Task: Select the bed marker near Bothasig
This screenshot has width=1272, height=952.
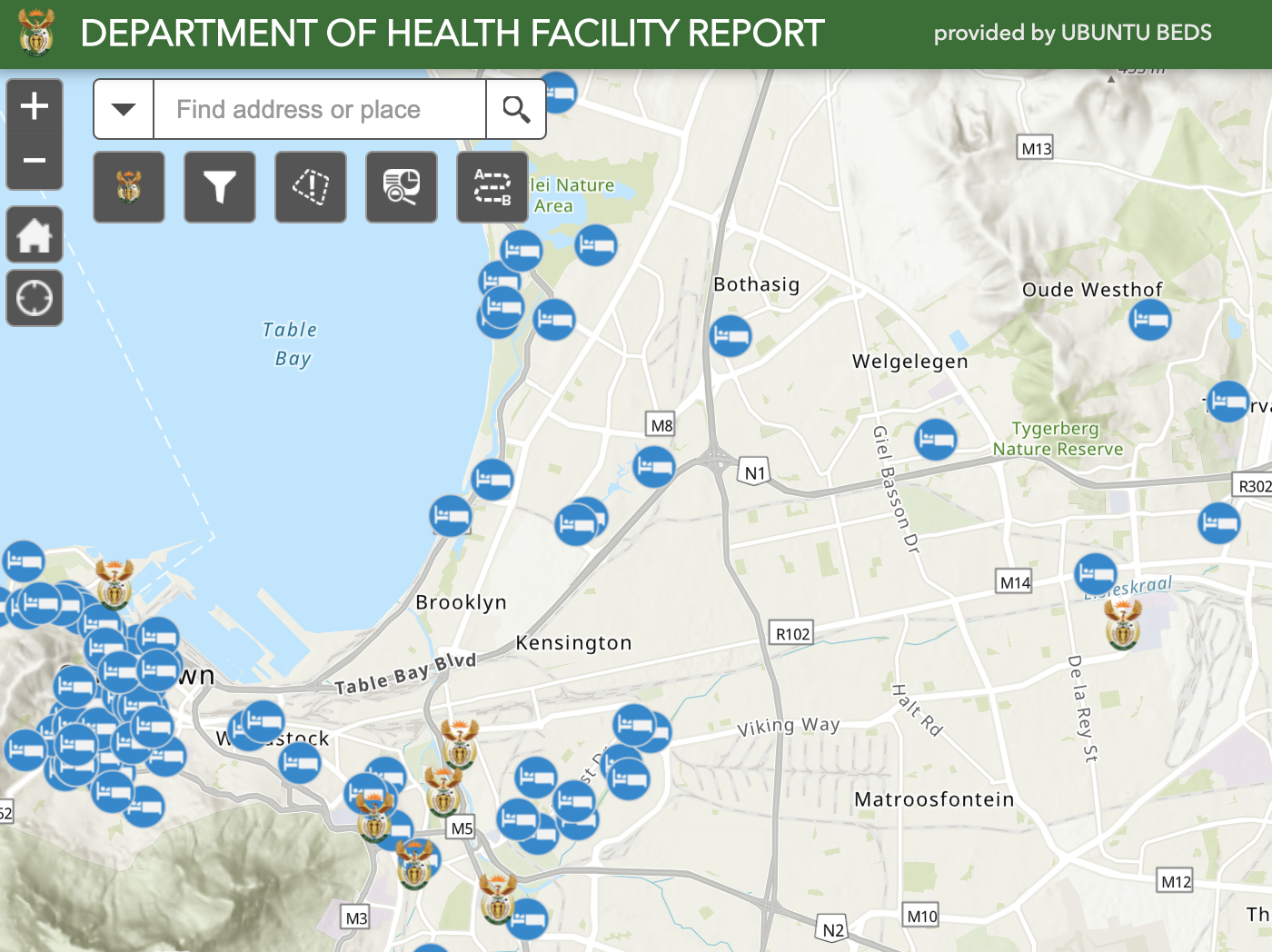Action: [x=730, y=336]
